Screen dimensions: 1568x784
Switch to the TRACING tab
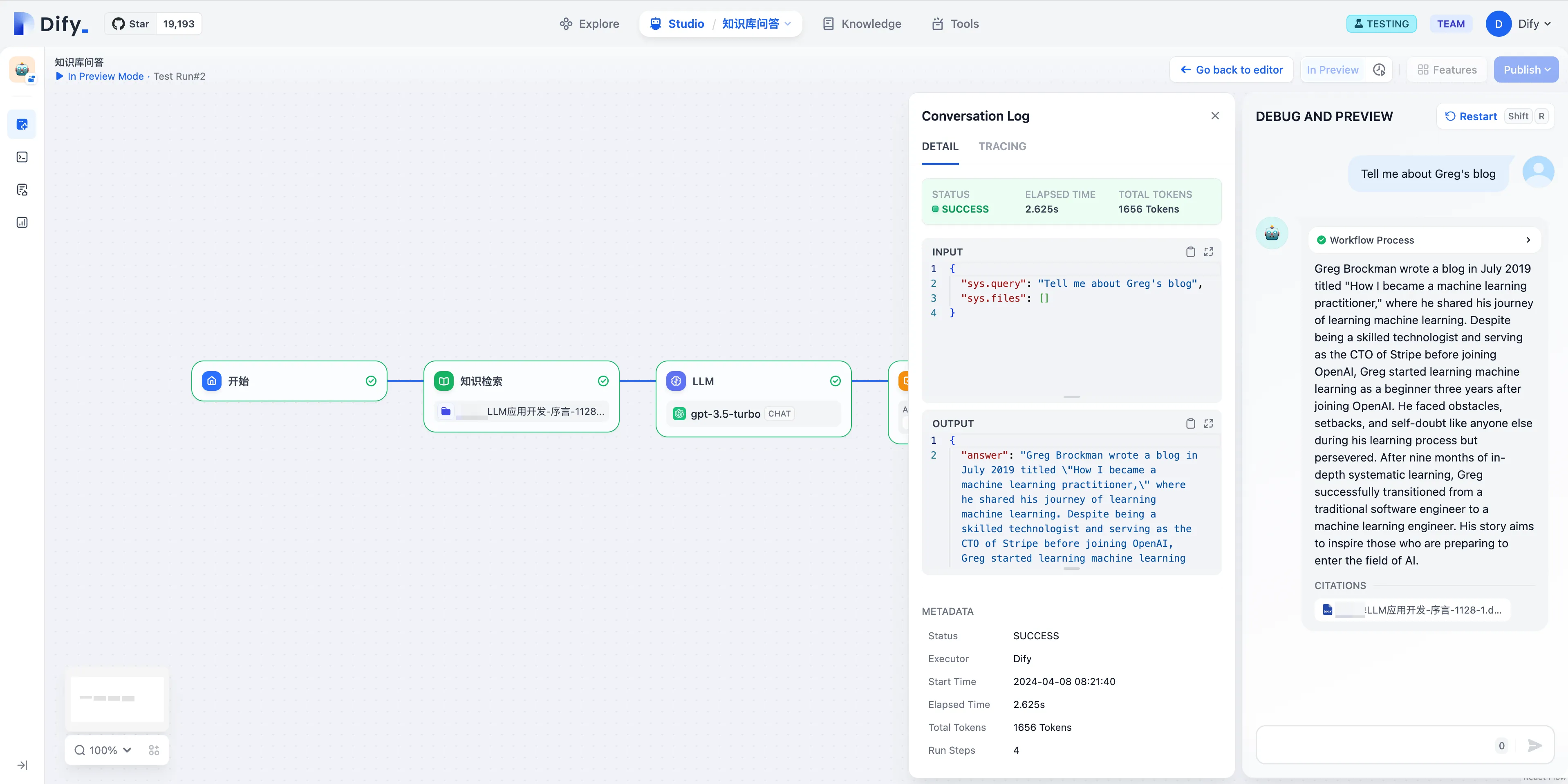click(1002, 146)
